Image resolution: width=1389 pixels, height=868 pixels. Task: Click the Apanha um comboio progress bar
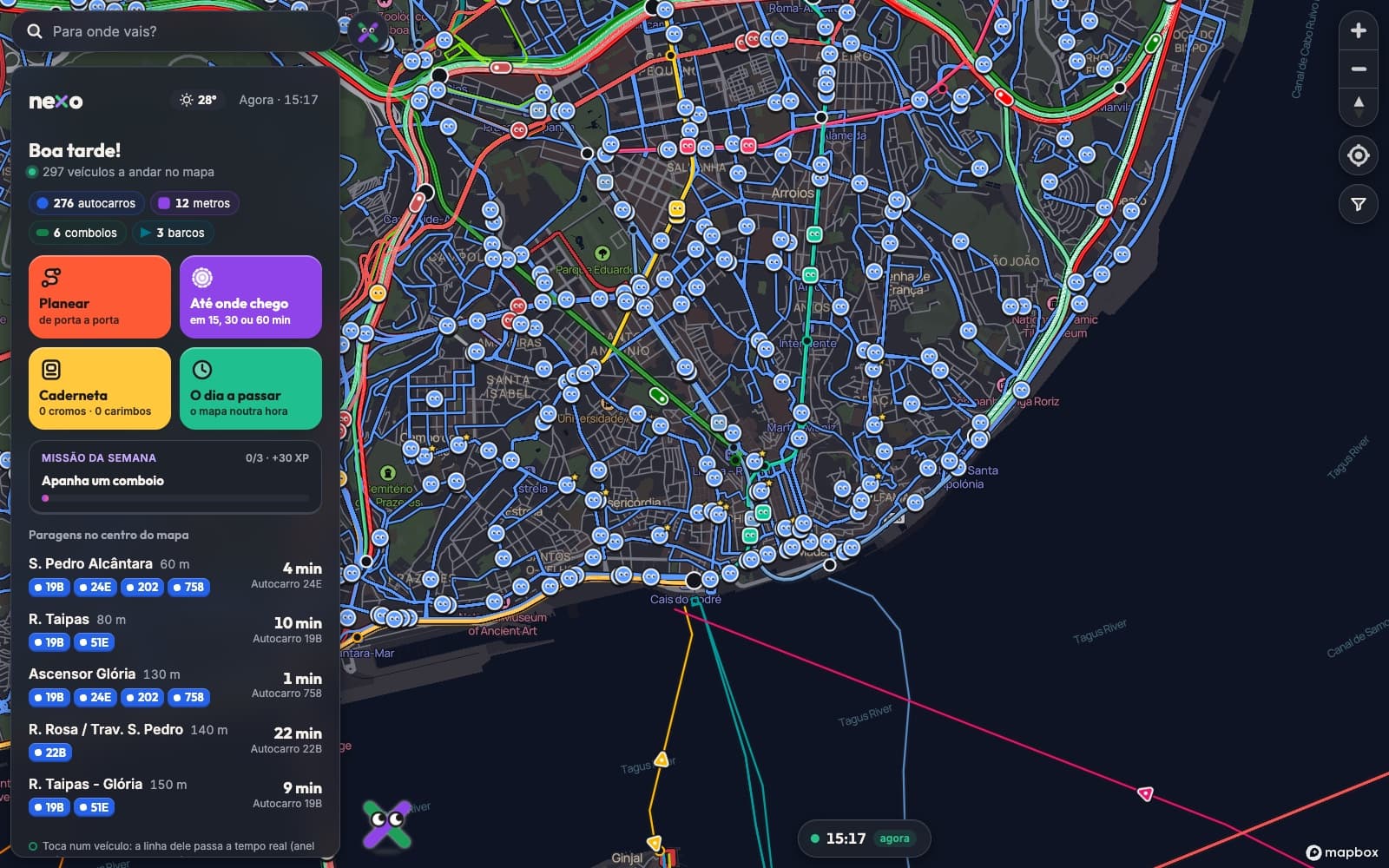click(x=175, y=498)
